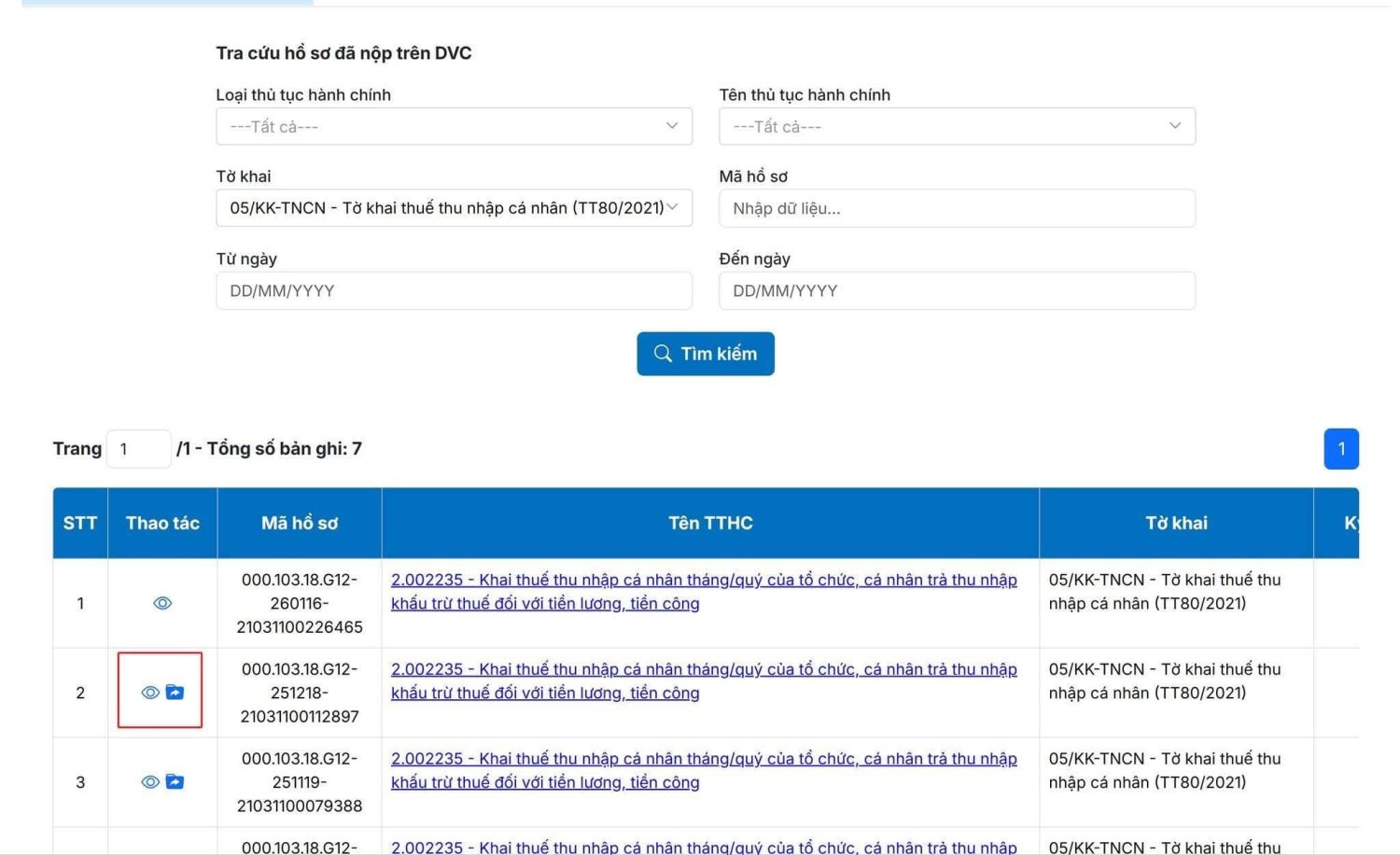This screenshot has width=1400, height=855.
Task: Click the Tên TTHC column header
Action: click(x=710, y=523)
